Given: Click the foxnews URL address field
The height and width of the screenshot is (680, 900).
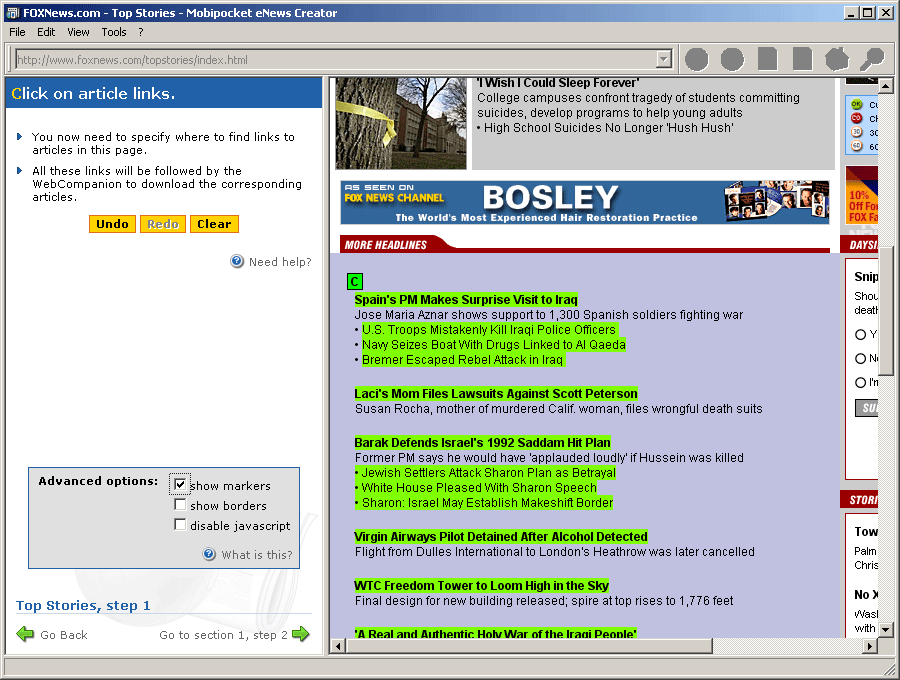Looking at the screenshot, I should tap(336, 60).
